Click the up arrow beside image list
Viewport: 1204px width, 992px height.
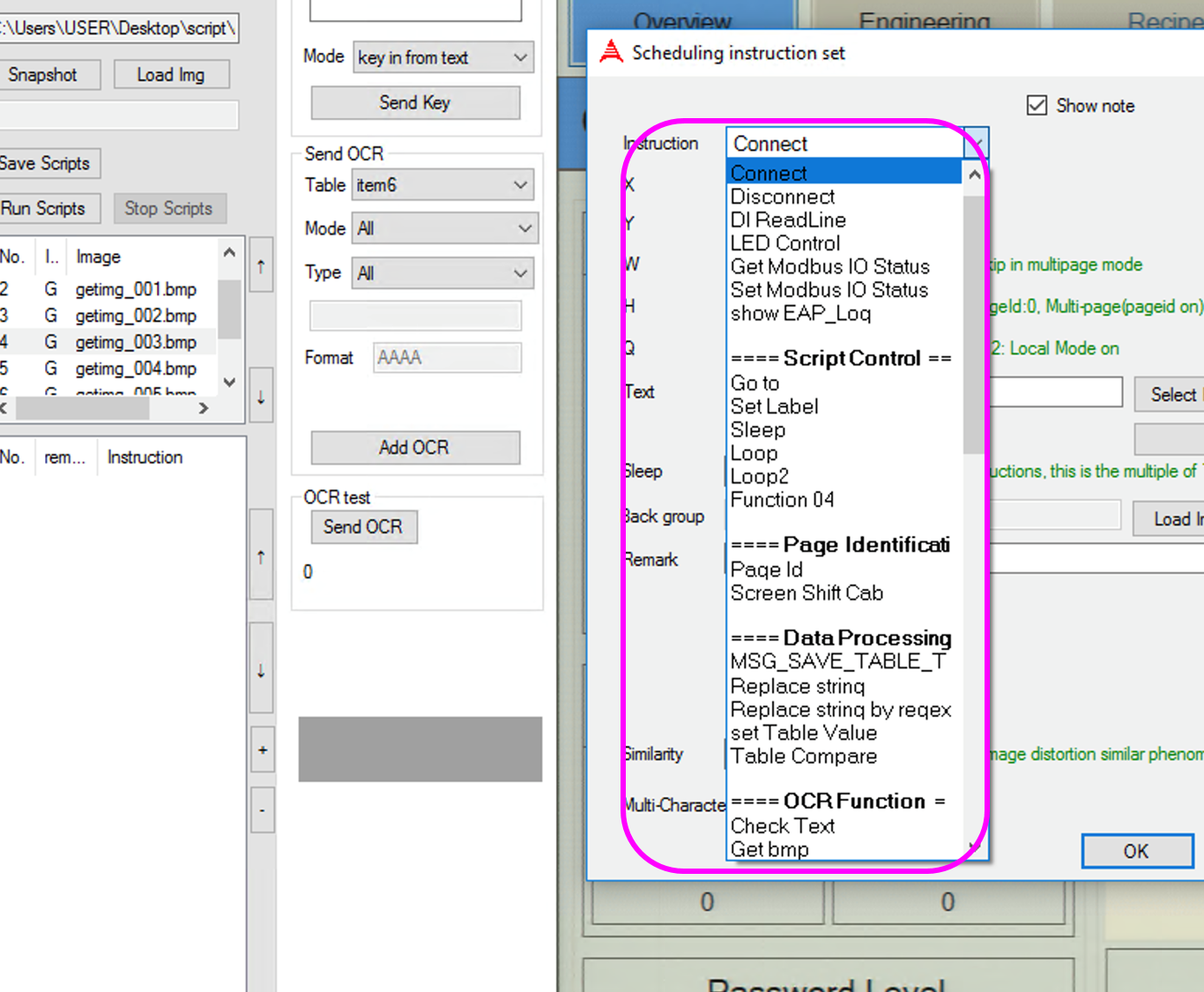click(261, 265)
